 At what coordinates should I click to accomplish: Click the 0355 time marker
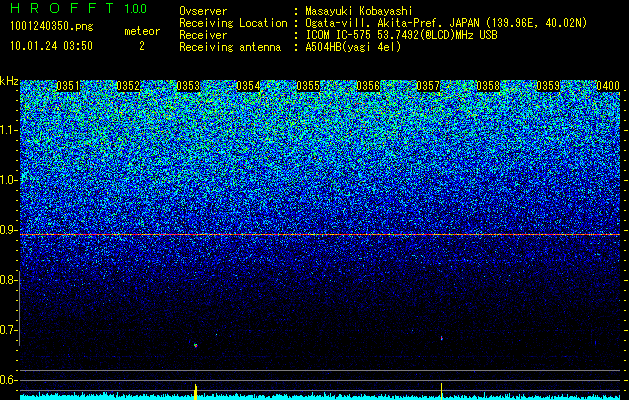coord(308,86)
